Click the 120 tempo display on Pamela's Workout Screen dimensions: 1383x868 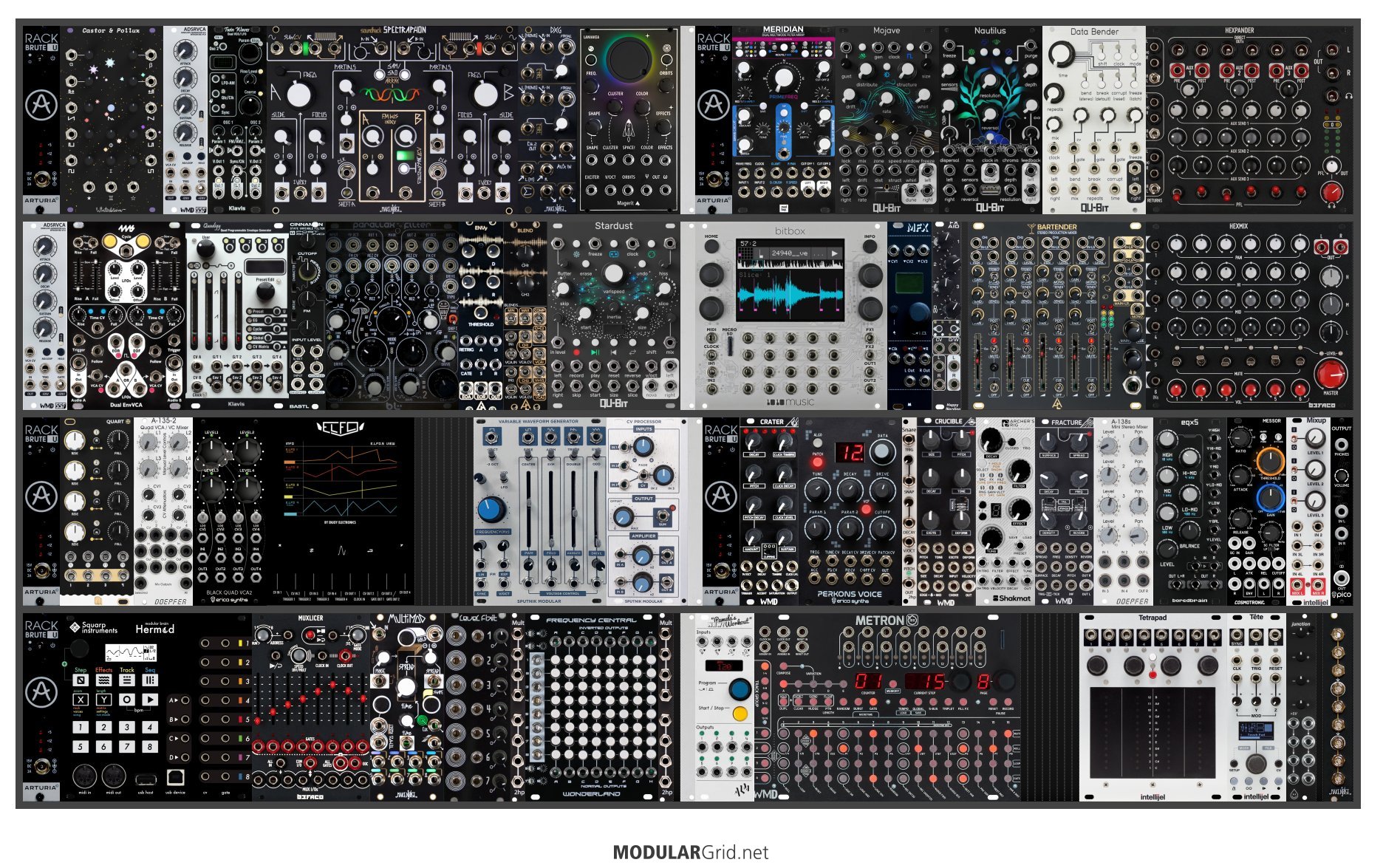point(724,666)
